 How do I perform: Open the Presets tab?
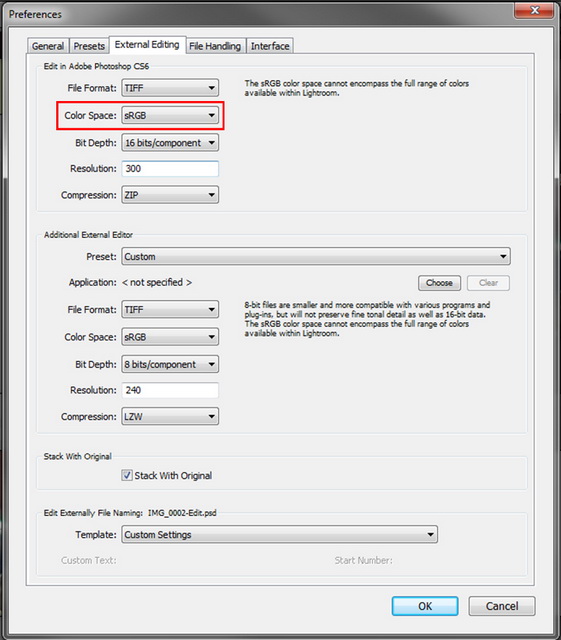coord(89,46)
